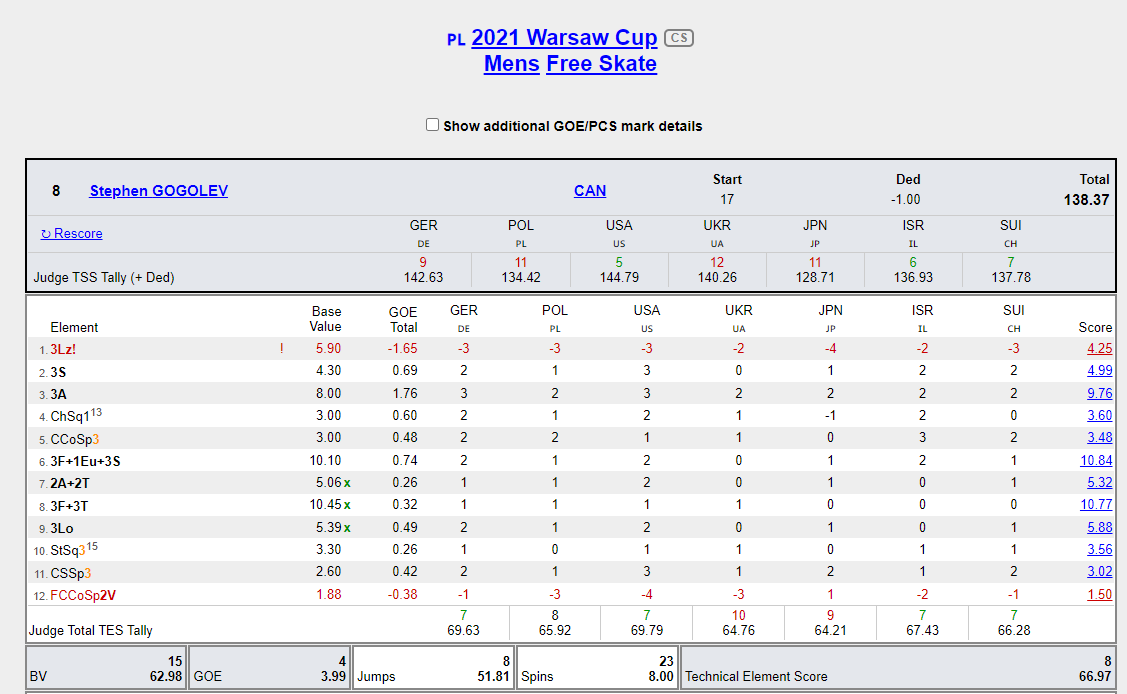The height and width of the screenshot is (694, 1127).
Task: Open the 10.84 score for 3F+1Eu+3S
Action: tap(1096, 461)
